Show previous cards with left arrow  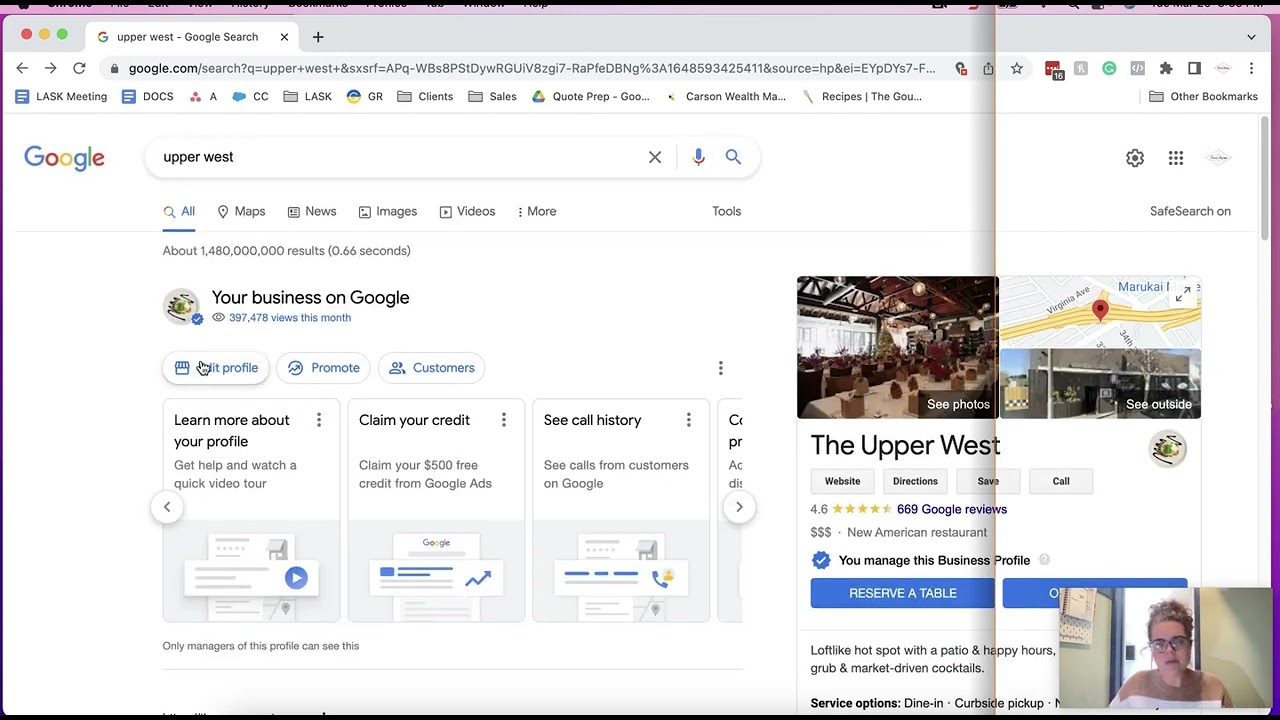tap(167, 507)
